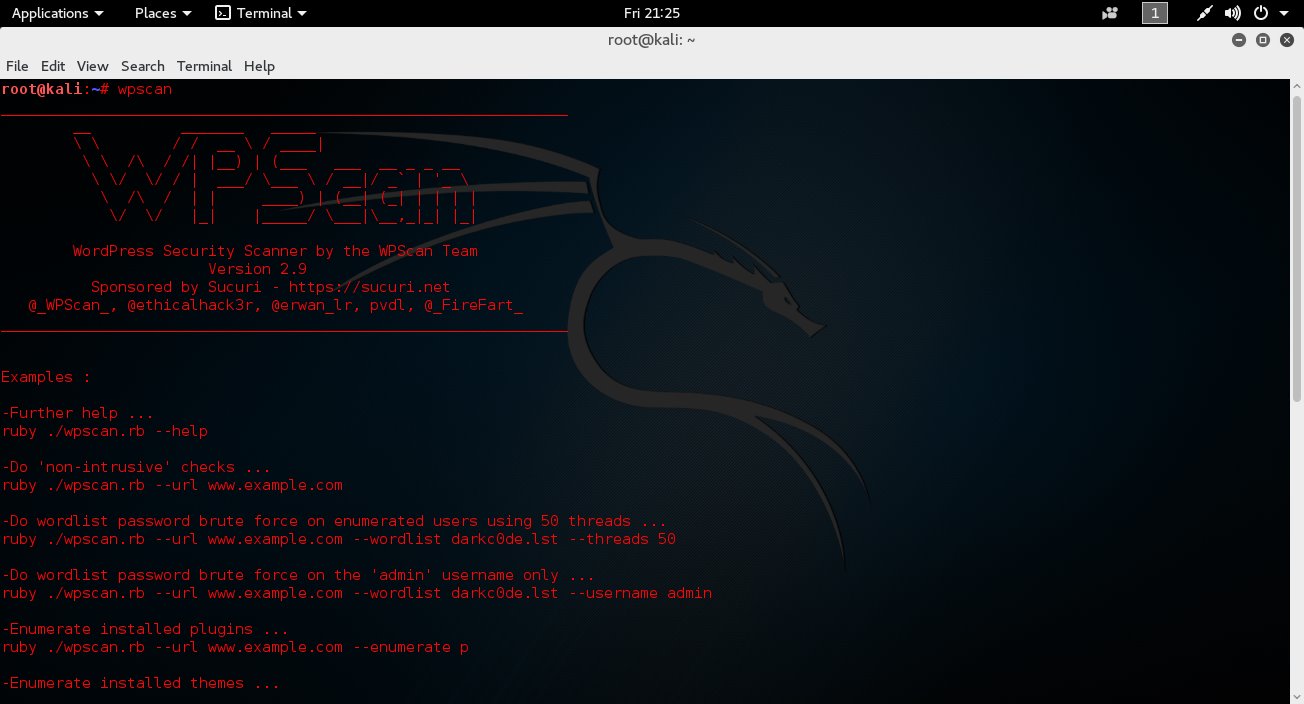Image resolution: width=1304 pixels, height=704 pixels.
Task: Click '-Enumerate installed themes ...' line
Action: (x=140, y=683)
